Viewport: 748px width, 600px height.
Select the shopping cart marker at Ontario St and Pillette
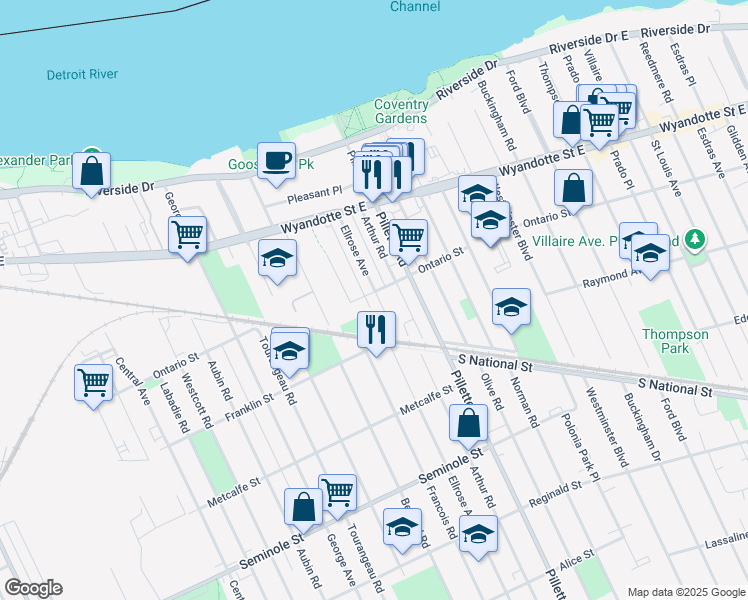pos(408,238)
